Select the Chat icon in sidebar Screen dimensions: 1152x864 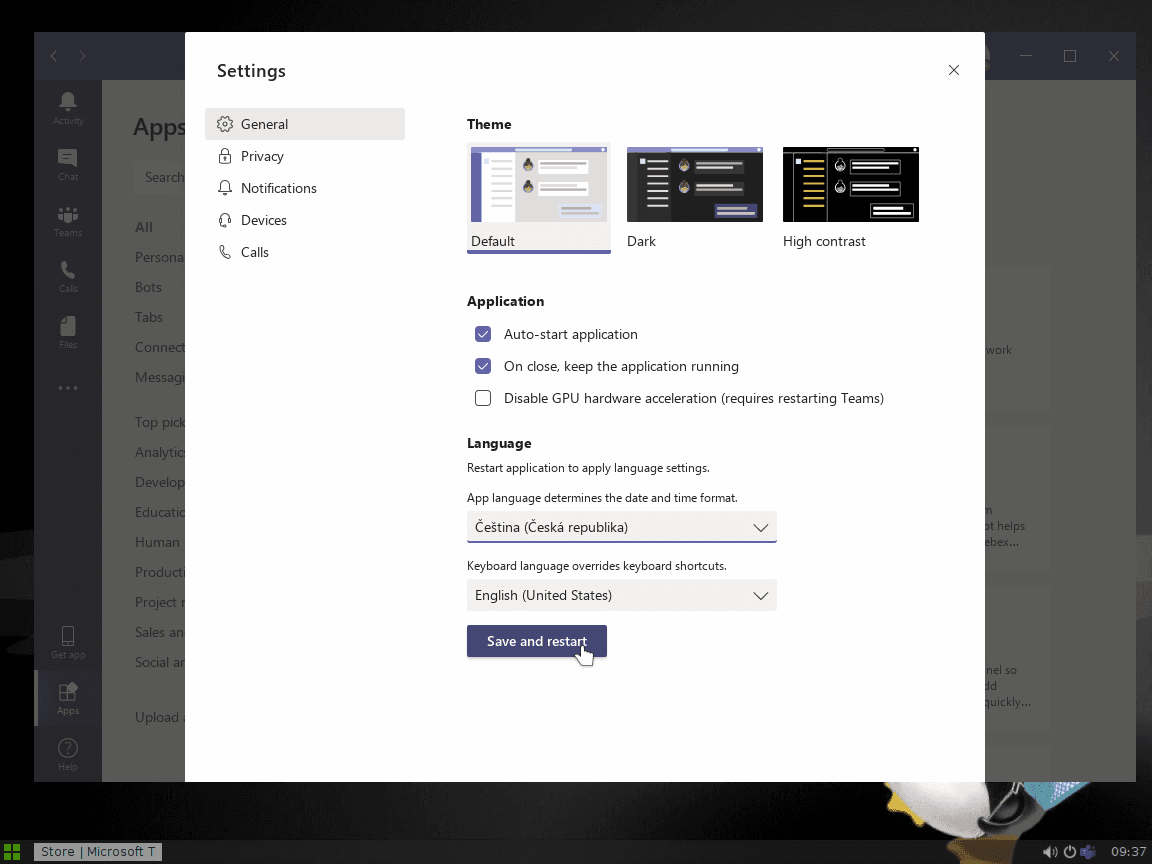tap(67, 163)
